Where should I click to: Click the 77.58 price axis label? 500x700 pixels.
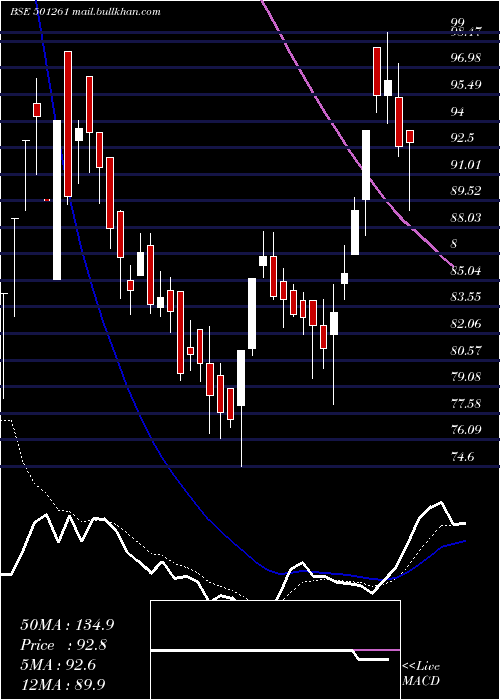[466, 404]
